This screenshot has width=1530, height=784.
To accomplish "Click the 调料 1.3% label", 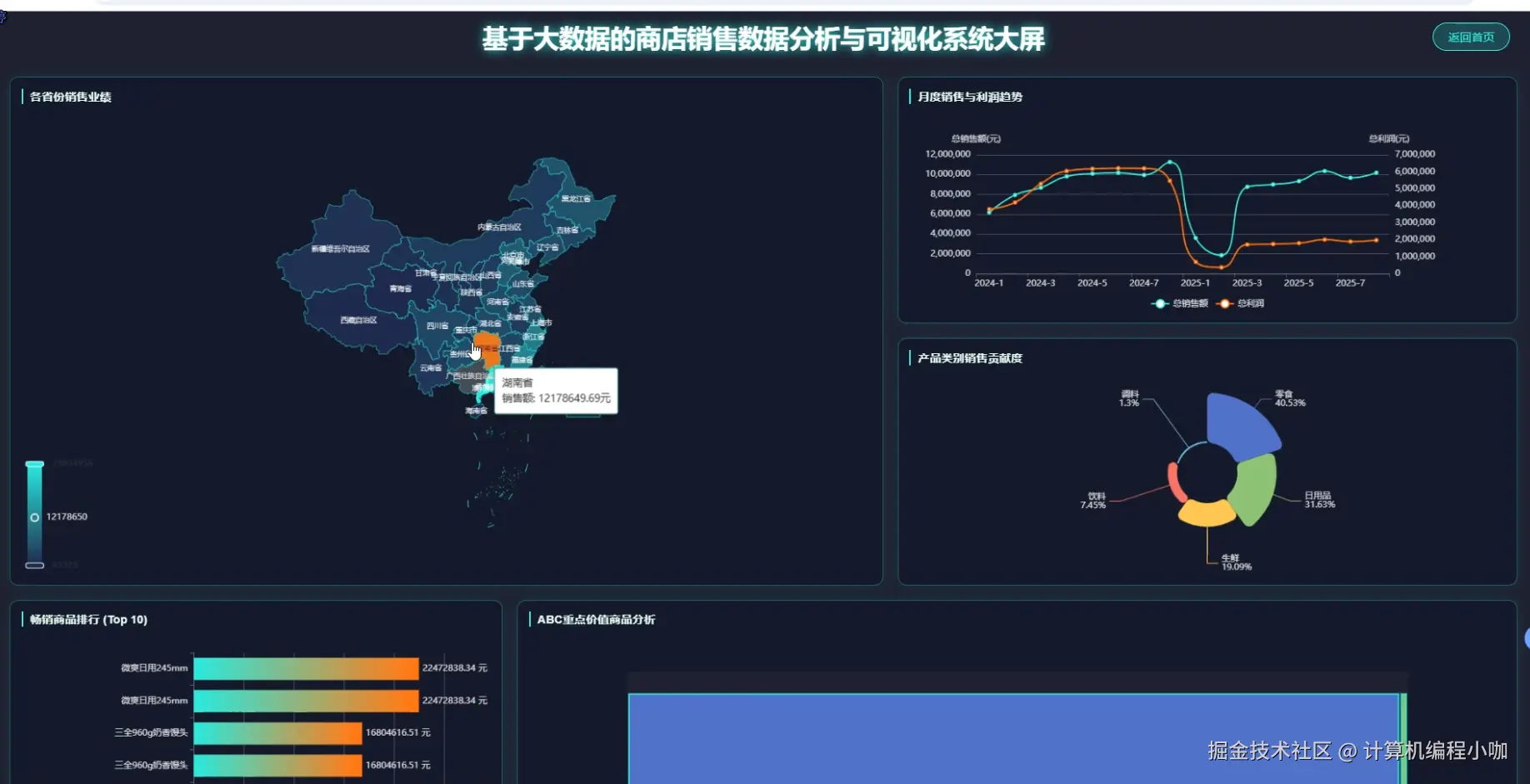I will pos(1129,398).
